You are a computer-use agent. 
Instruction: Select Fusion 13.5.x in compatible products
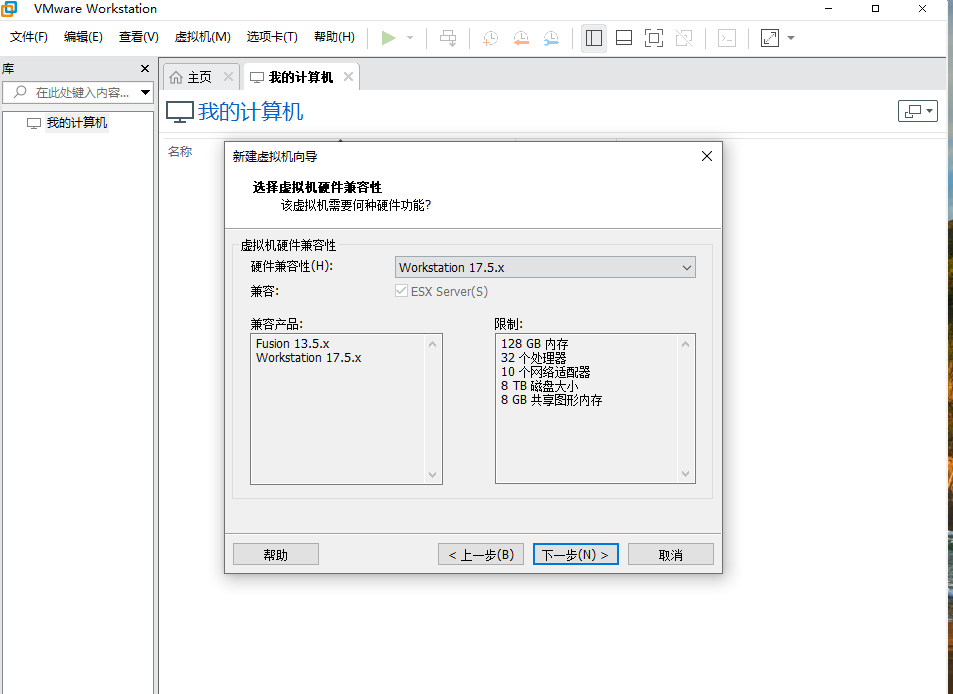tap(292, 344)
